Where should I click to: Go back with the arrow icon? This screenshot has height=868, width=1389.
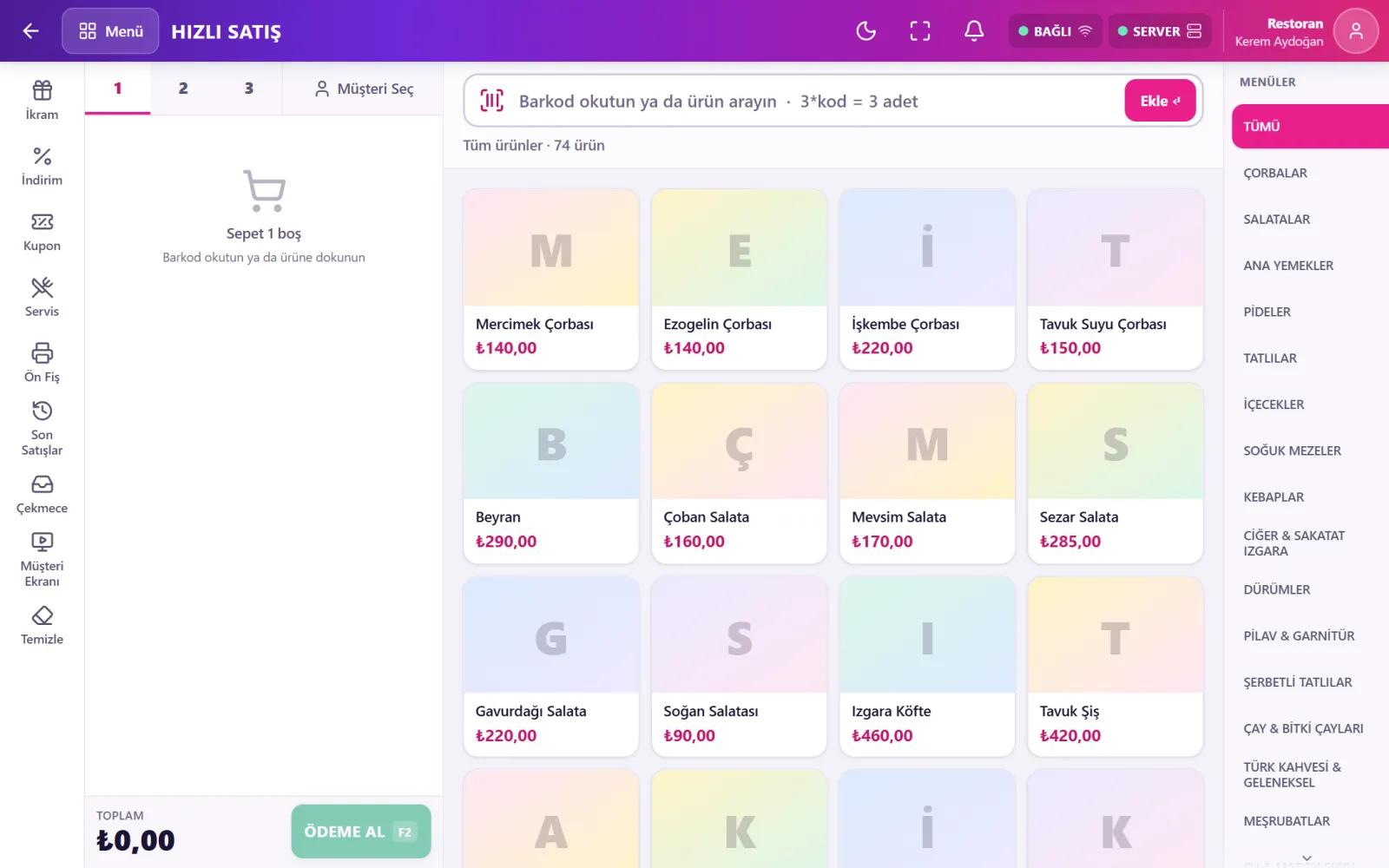30,31
